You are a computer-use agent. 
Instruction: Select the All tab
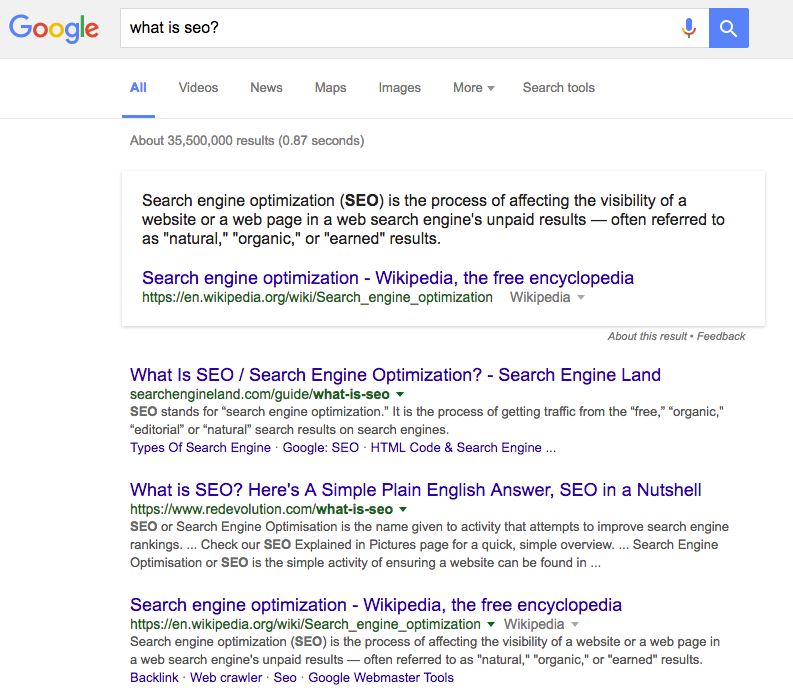pyautogui.click(x=138, y=88)
